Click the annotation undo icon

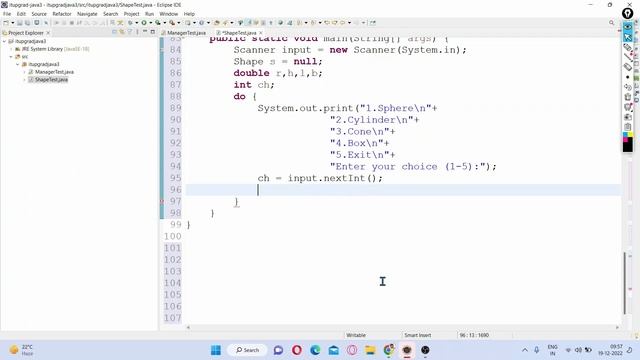(628, 87)
